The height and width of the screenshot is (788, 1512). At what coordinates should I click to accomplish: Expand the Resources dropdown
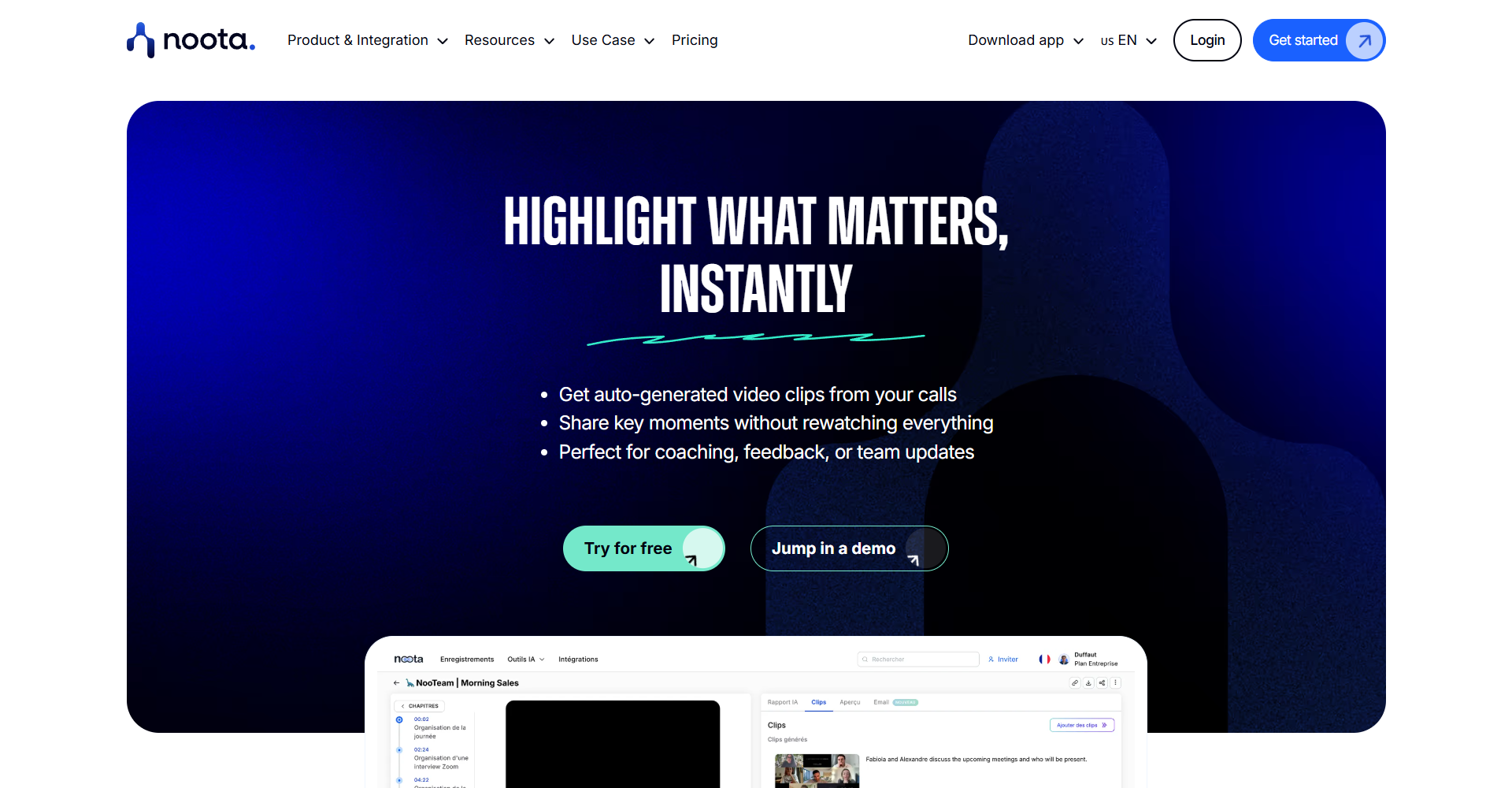point(510,40)
